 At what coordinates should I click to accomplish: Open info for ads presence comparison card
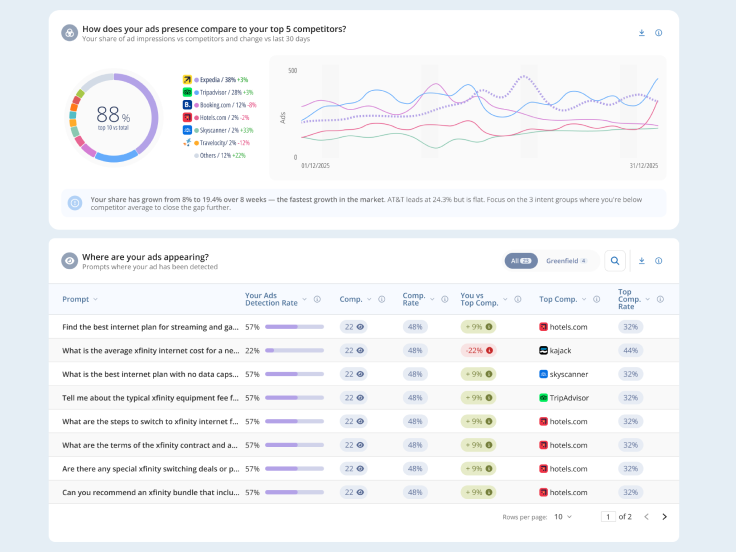[x=659, y=33]
